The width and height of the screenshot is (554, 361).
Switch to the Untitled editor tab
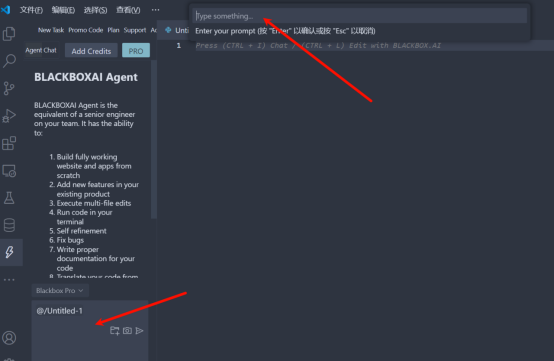tap(177, 30)
